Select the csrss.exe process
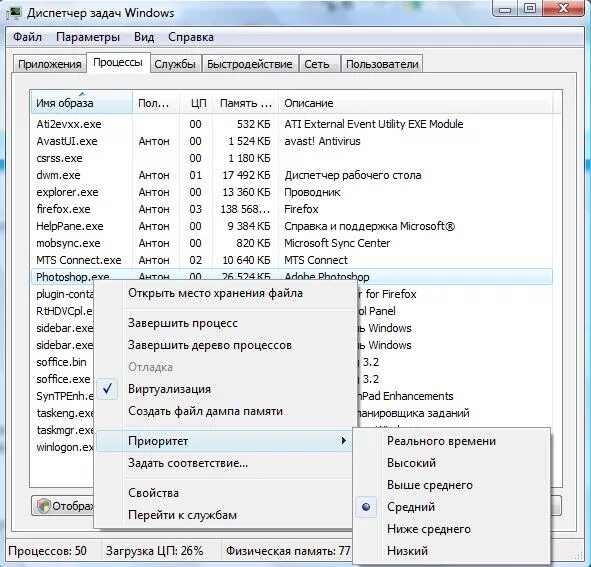The image size is (591, 567). [292, 158]
